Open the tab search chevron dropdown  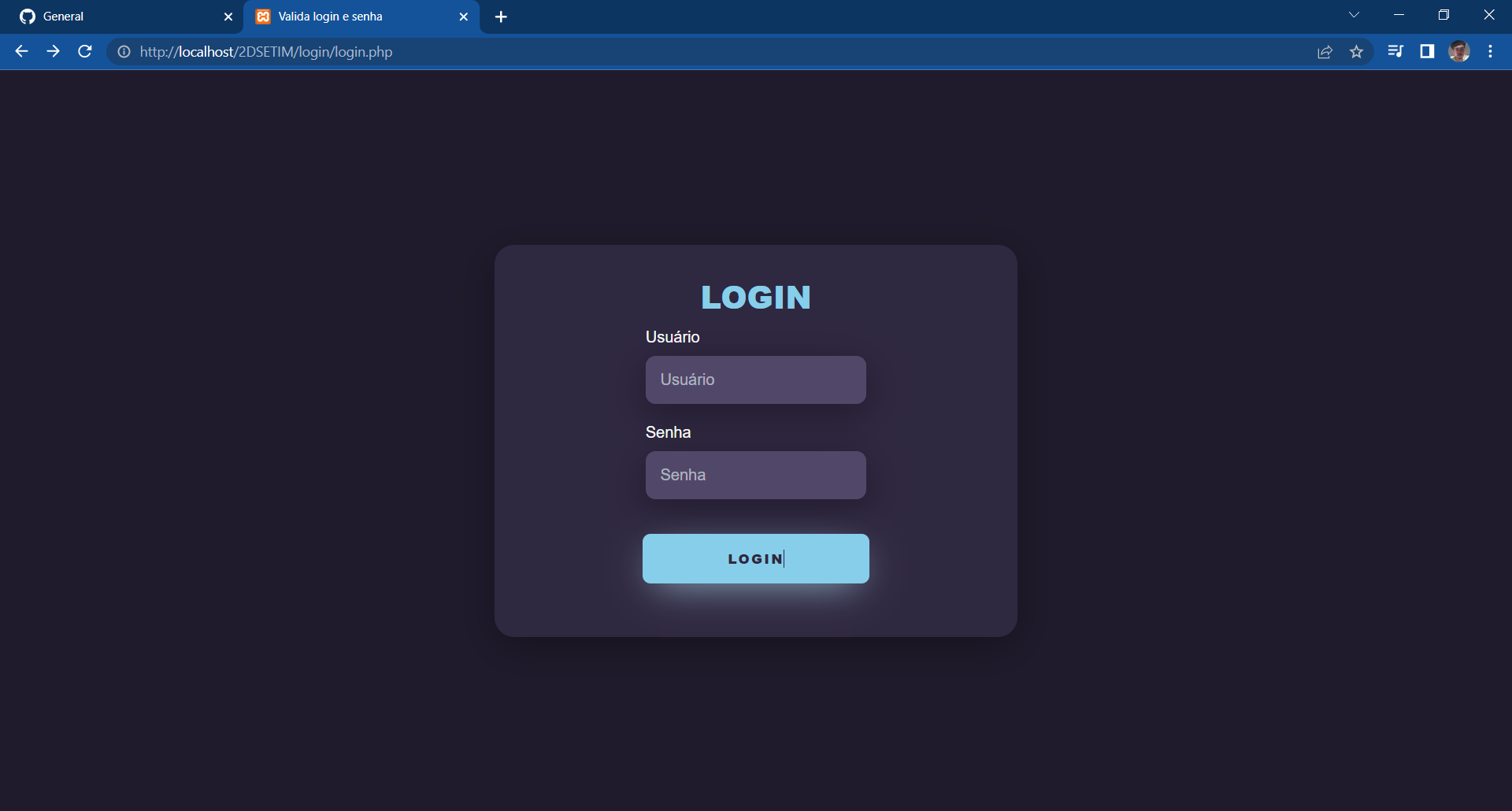click(x=1354, y=14)
